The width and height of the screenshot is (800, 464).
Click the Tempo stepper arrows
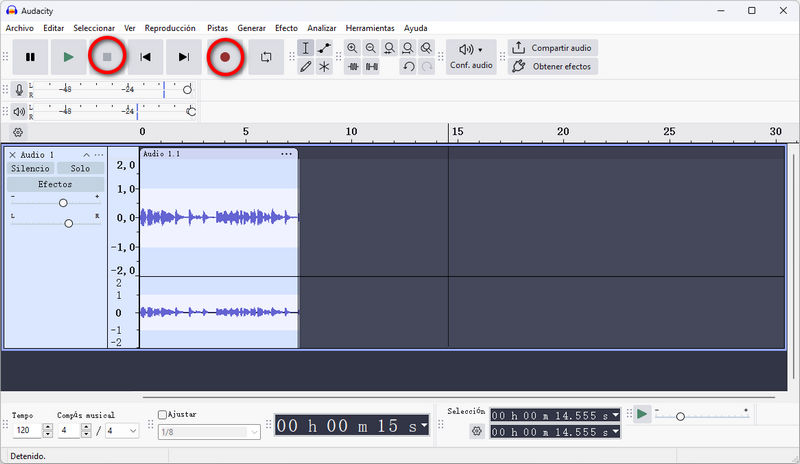click(x=47, y=430)
